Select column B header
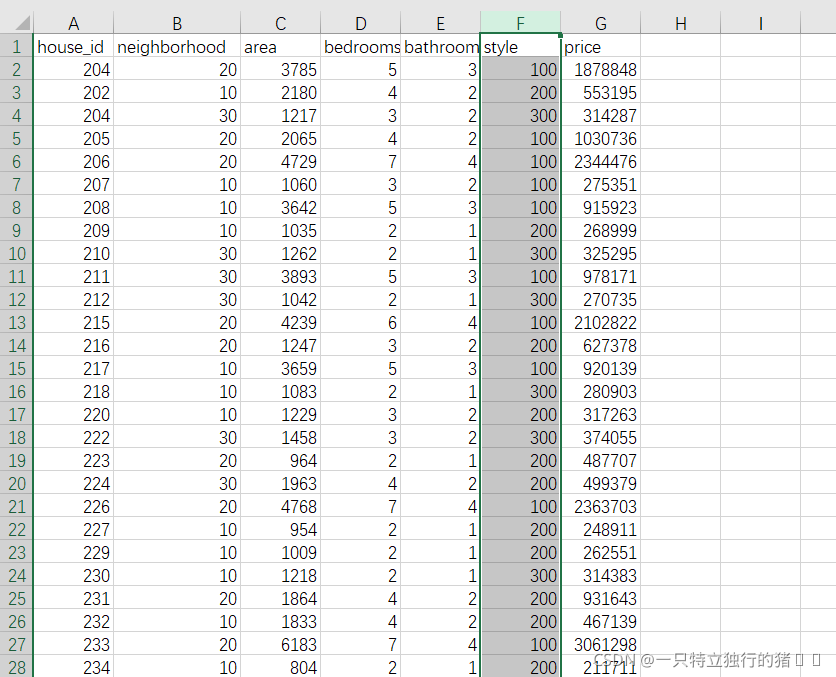 click(177, 23)
